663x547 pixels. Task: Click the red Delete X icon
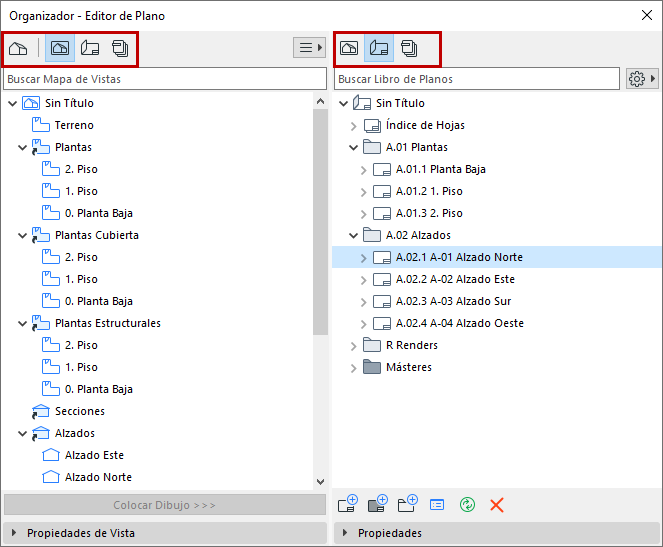(497, 505)
